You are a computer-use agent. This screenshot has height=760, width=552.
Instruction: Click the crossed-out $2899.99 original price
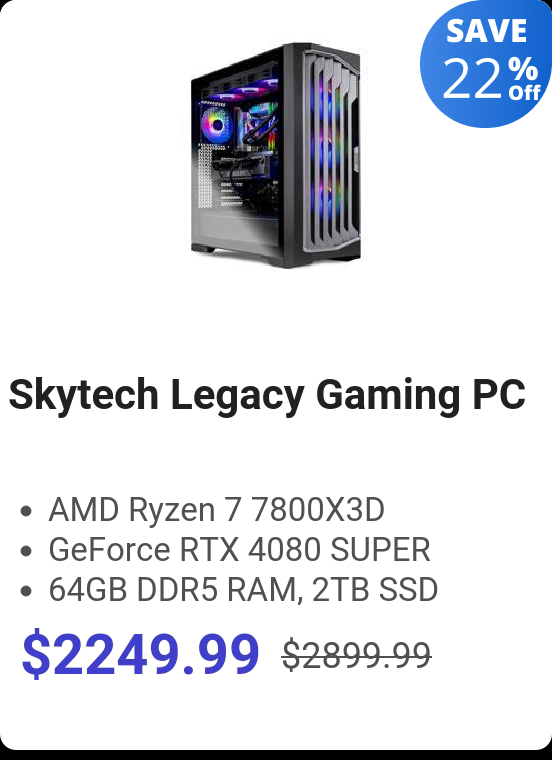[x=357, y=655]
